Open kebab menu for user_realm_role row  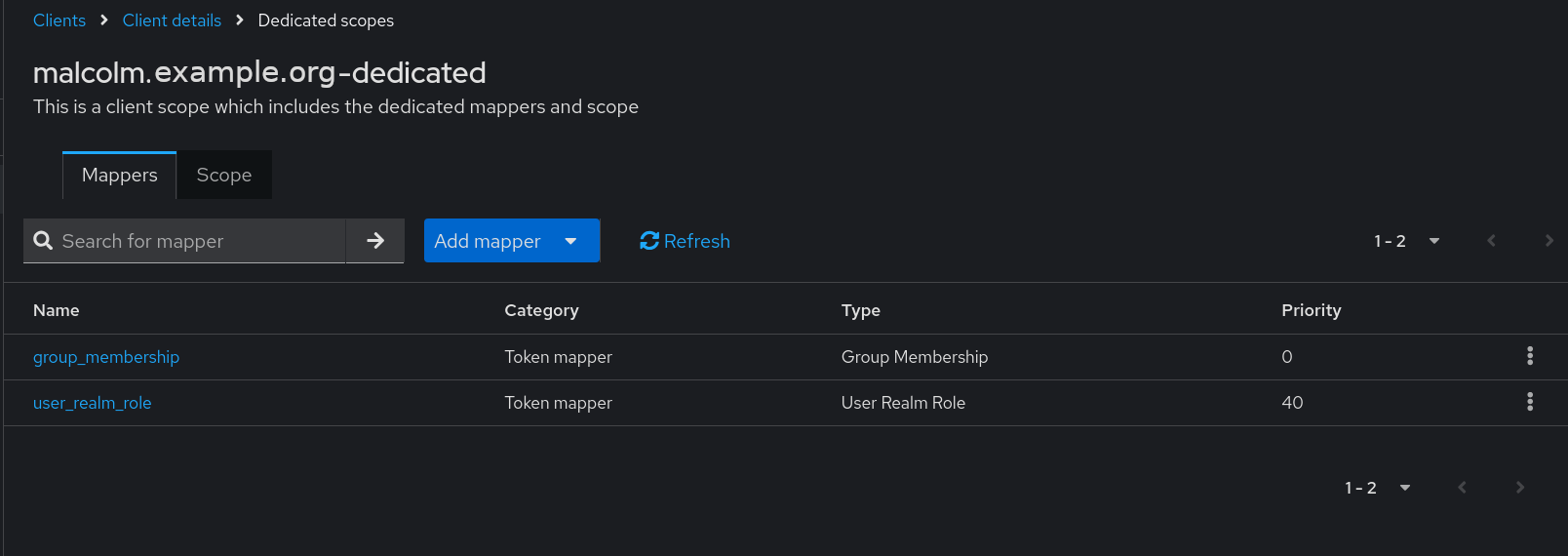point(1530,402)
